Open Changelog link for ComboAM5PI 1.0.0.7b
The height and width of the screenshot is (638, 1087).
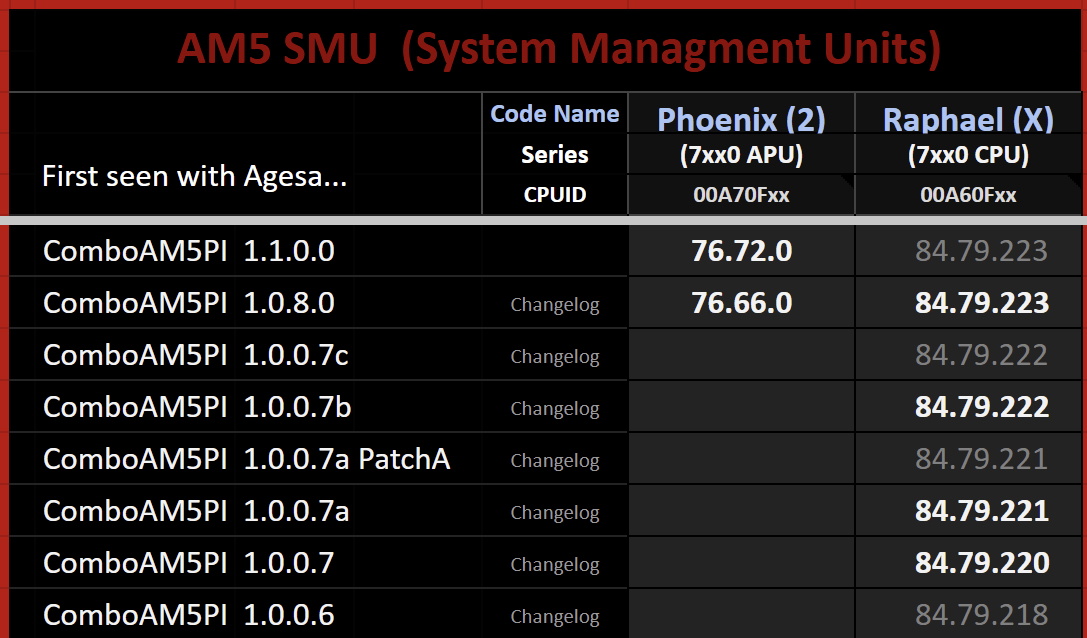(x=555, y=408)
